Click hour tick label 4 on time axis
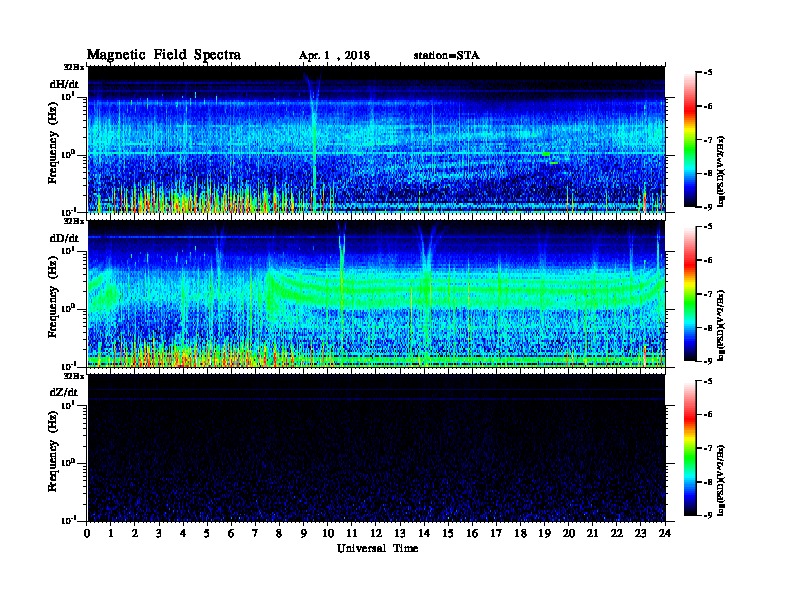 183,533
